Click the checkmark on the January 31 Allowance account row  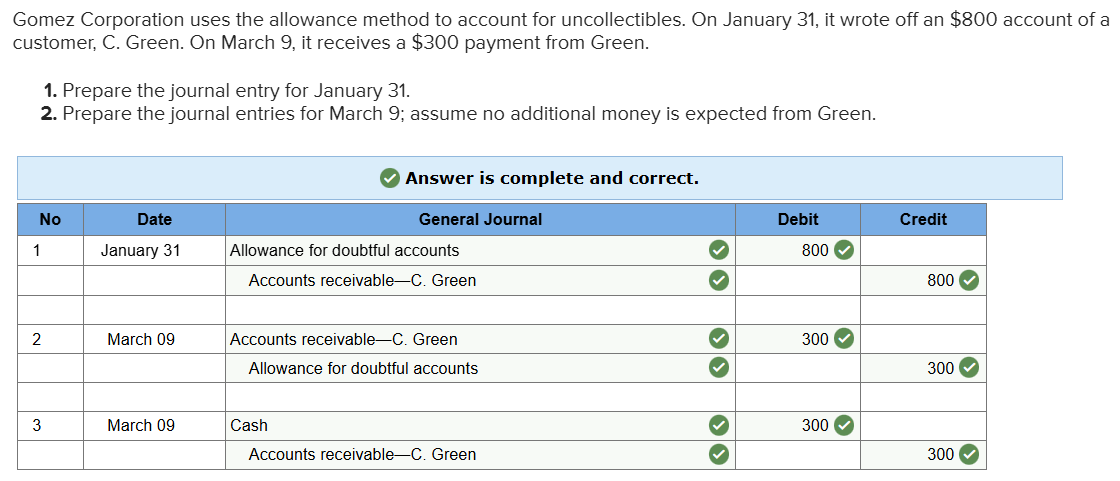click(x=717, y=250)
